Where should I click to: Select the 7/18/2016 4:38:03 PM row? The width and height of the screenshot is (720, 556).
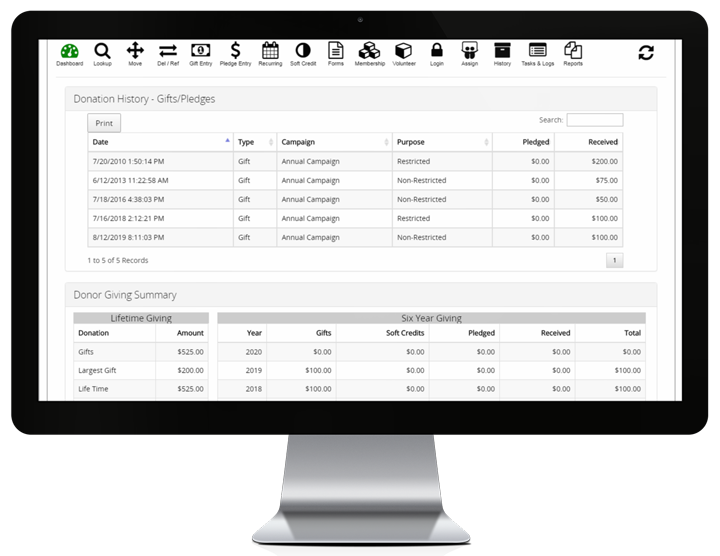(355, 199)
